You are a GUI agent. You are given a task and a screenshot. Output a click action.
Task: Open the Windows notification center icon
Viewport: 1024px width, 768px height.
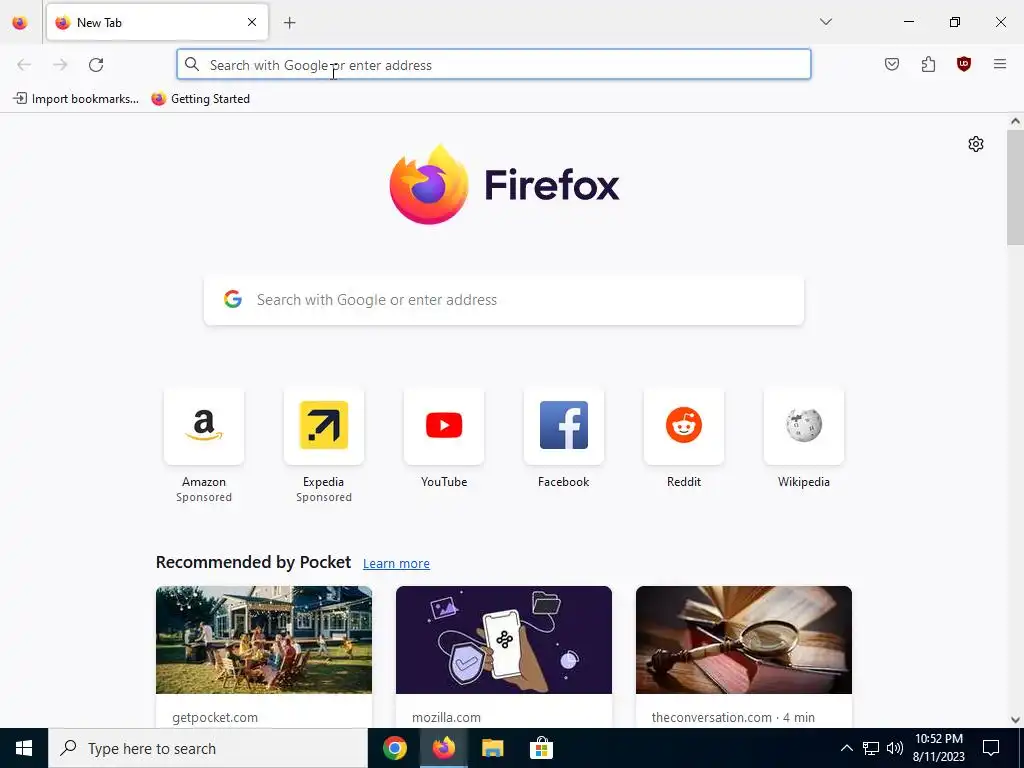point(991,748)
